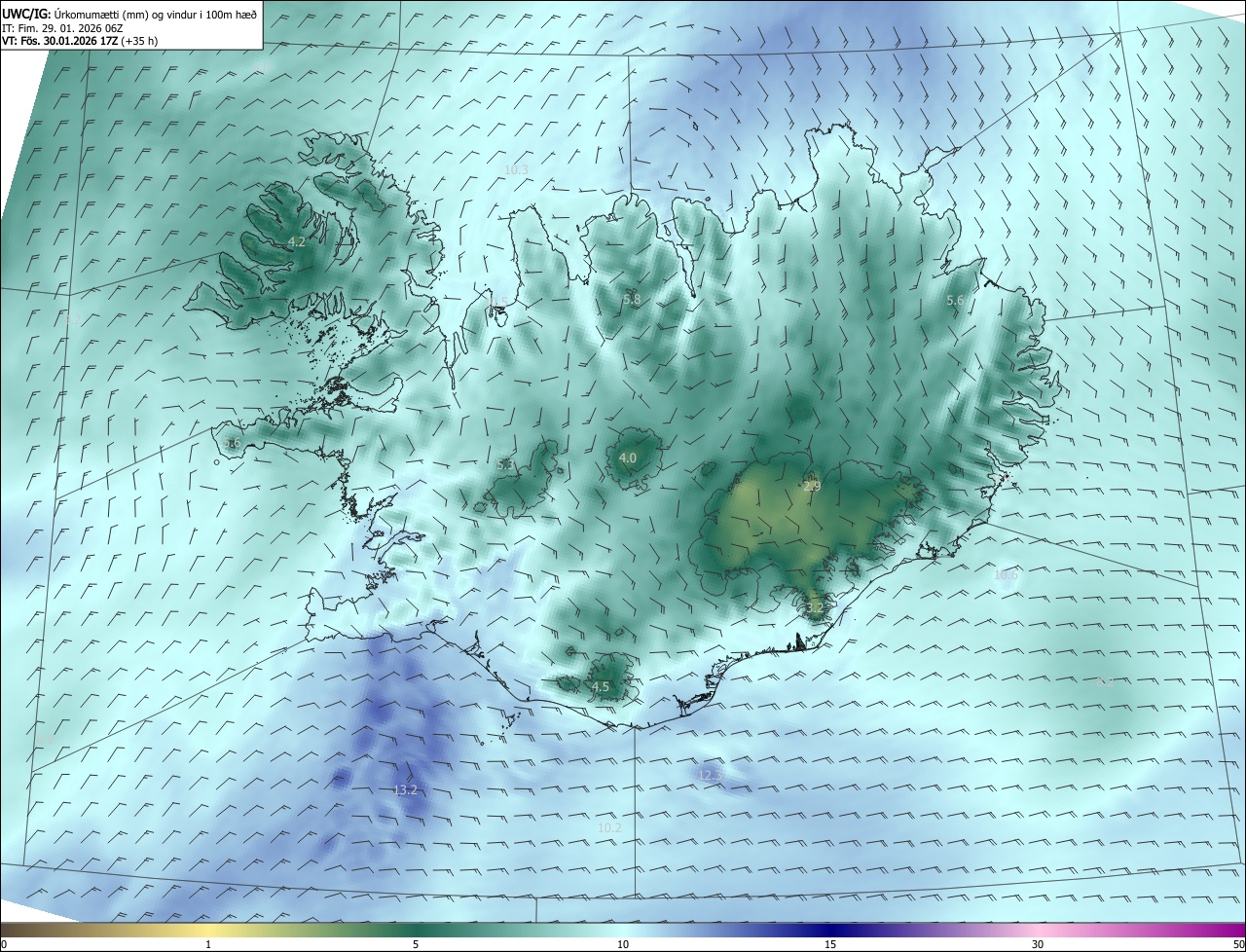Image resolution: width=1246 pixels, height=952 pixels.
Task: Click the 1 tick on the color scale
Action: (208, 944)
